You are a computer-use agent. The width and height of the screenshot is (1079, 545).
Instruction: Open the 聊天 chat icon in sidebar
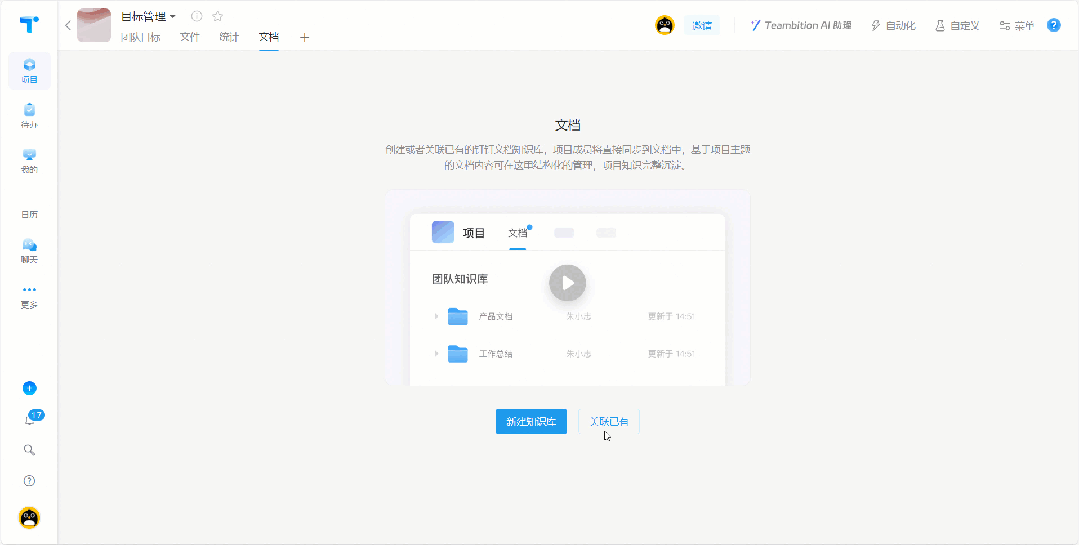pos(29,250)
